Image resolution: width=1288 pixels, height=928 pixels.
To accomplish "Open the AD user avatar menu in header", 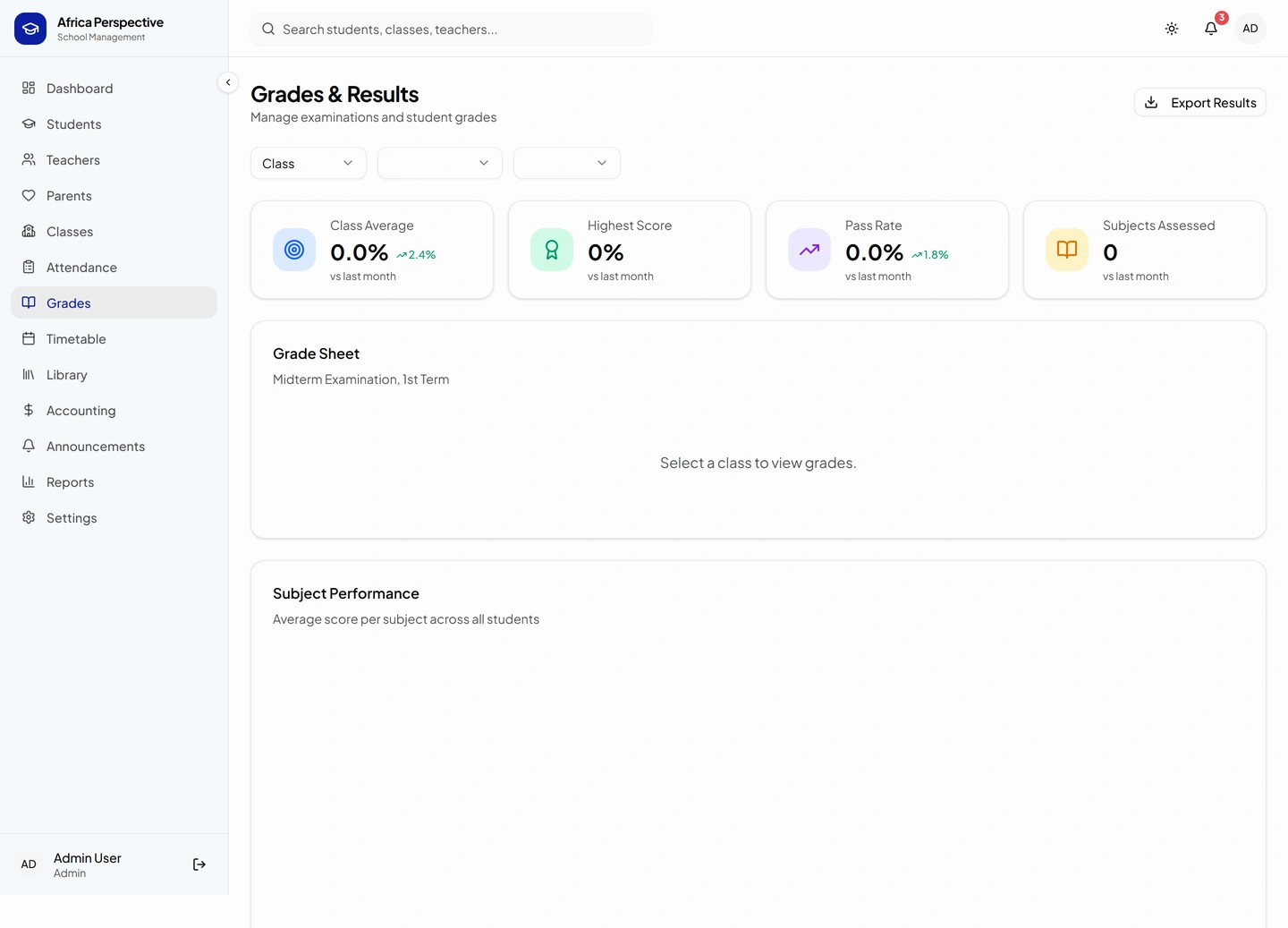I will click(1250, 29).
